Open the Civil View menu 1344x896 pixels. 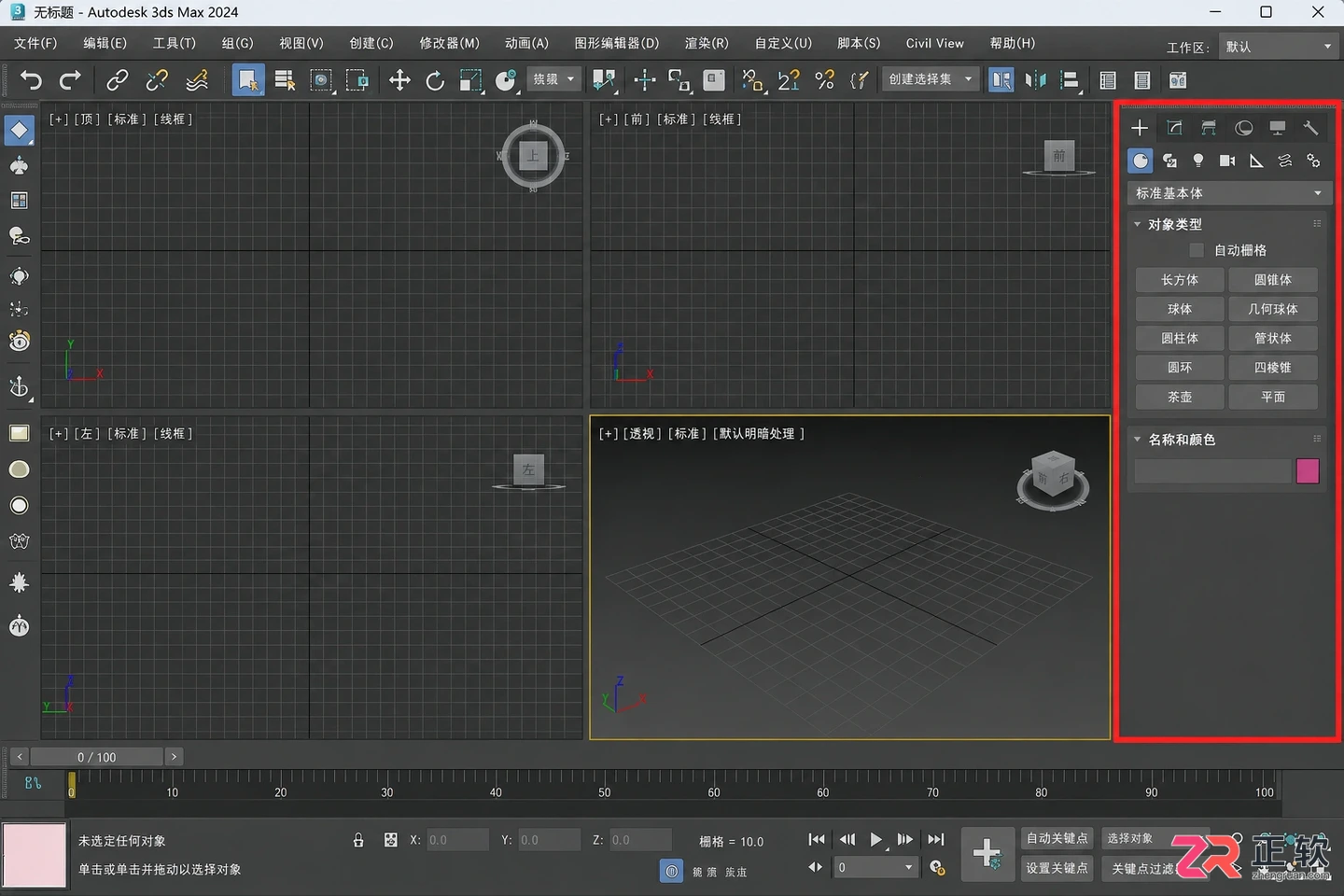[934, 43]
